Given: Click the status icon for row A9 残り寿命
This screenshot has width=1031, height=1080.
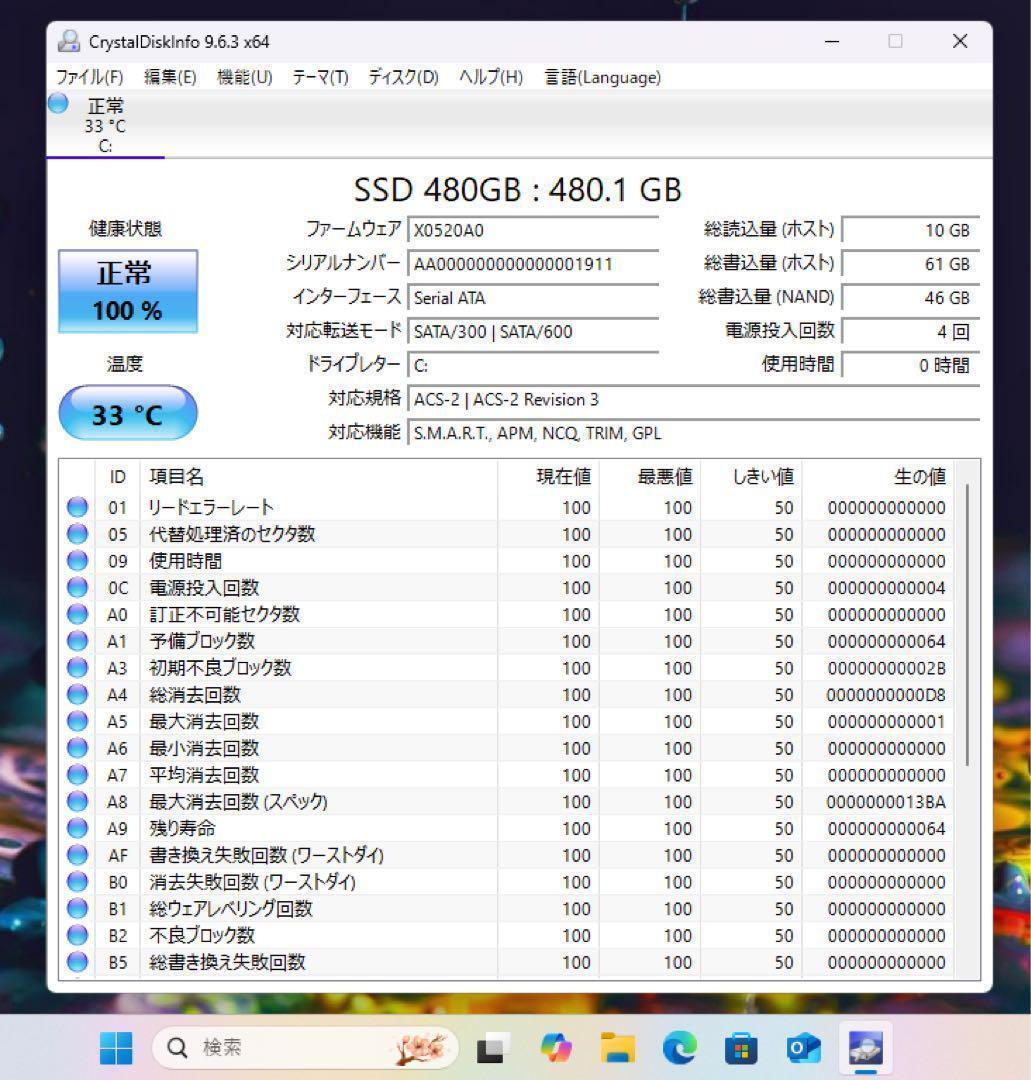Looking at the screenshot, I should click(77, 829).
